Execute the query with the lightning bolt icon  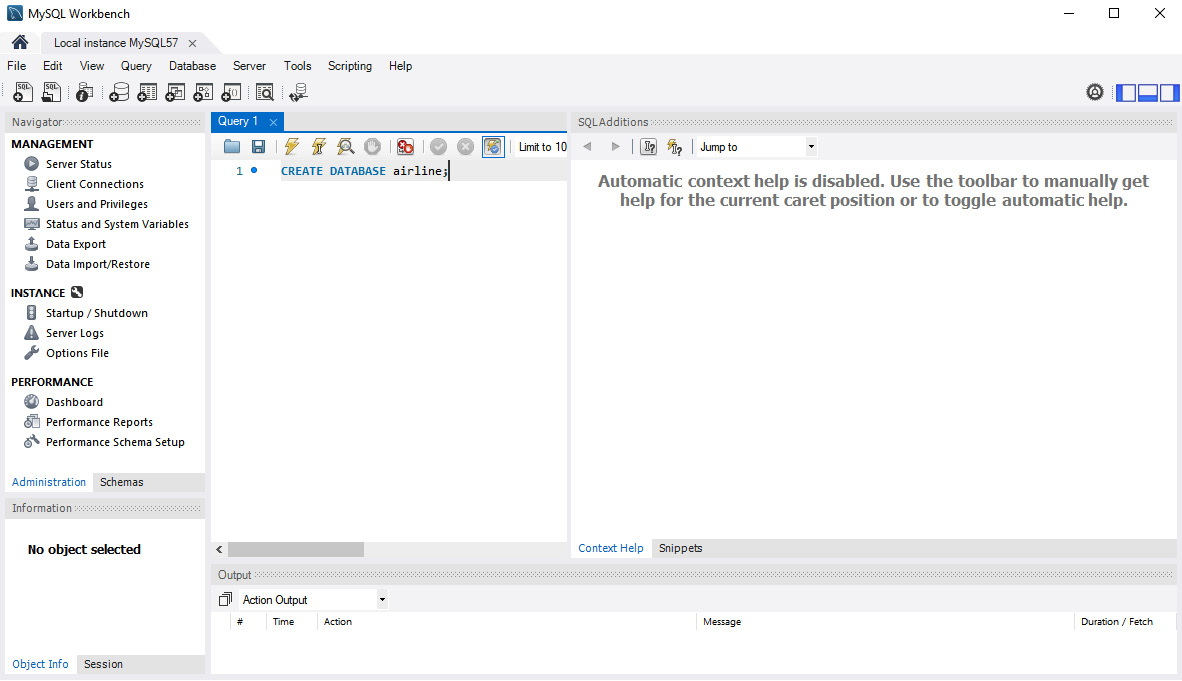tap(291, 147)
